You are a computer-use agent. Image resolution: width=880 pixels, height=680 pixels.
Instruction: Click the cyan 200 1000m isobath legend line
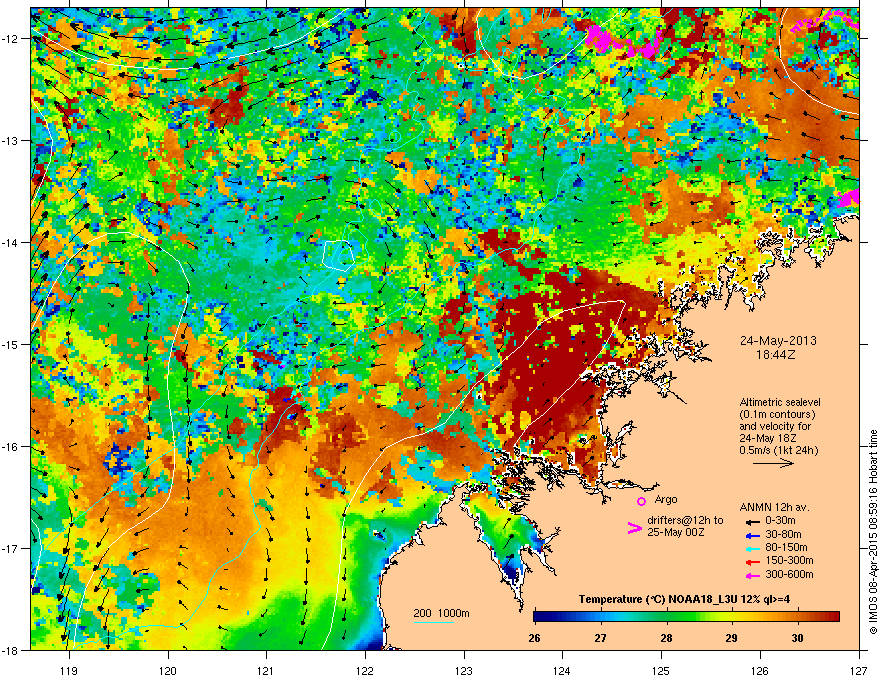[434, 622]
